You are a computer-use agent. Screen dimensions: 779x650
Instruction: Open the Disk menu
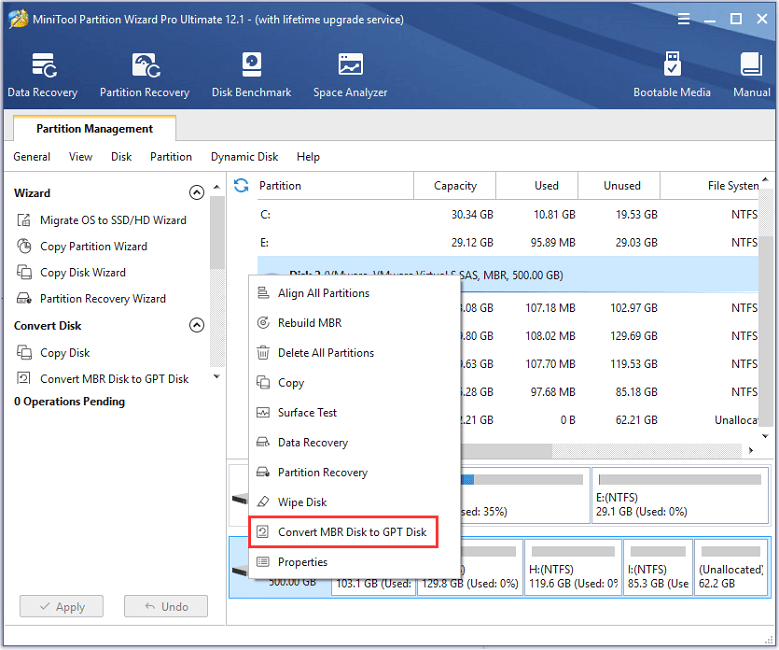(x=121, y=157)
